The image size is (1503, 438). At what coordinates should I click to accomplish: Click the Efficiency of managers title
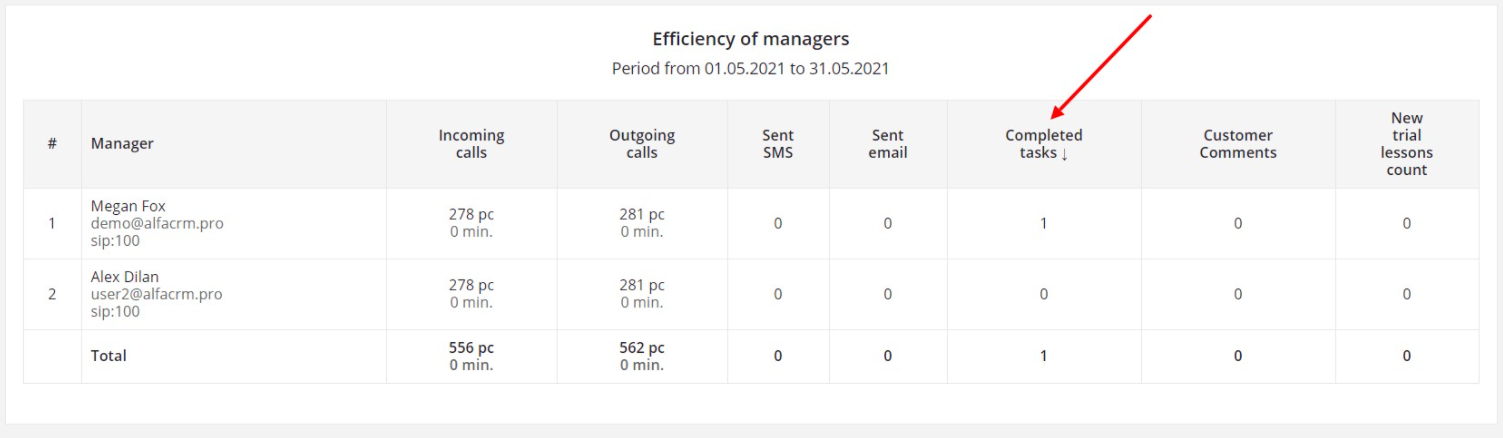751,40
